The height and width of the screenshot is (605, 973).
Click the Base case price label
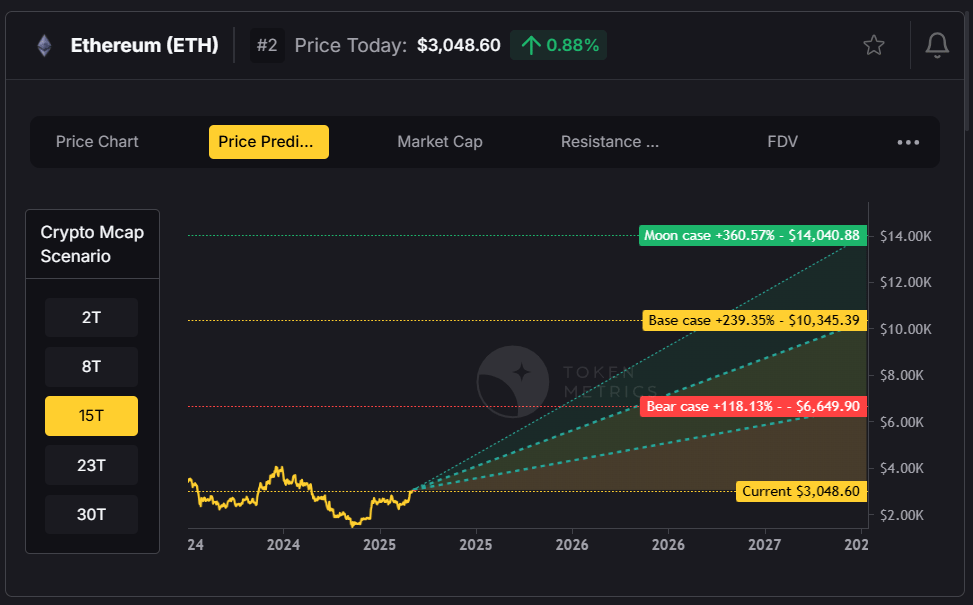(754, 321)
